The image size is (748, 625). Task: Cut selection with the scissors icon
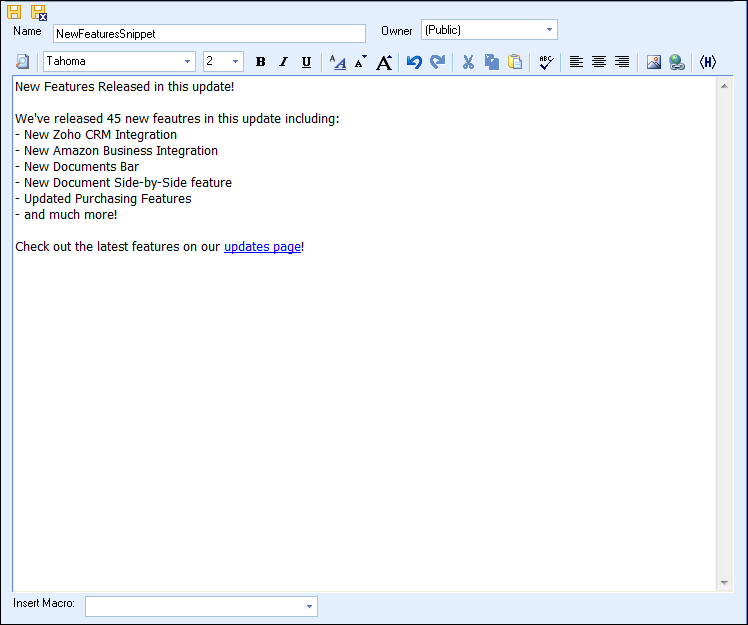(468, 62)
